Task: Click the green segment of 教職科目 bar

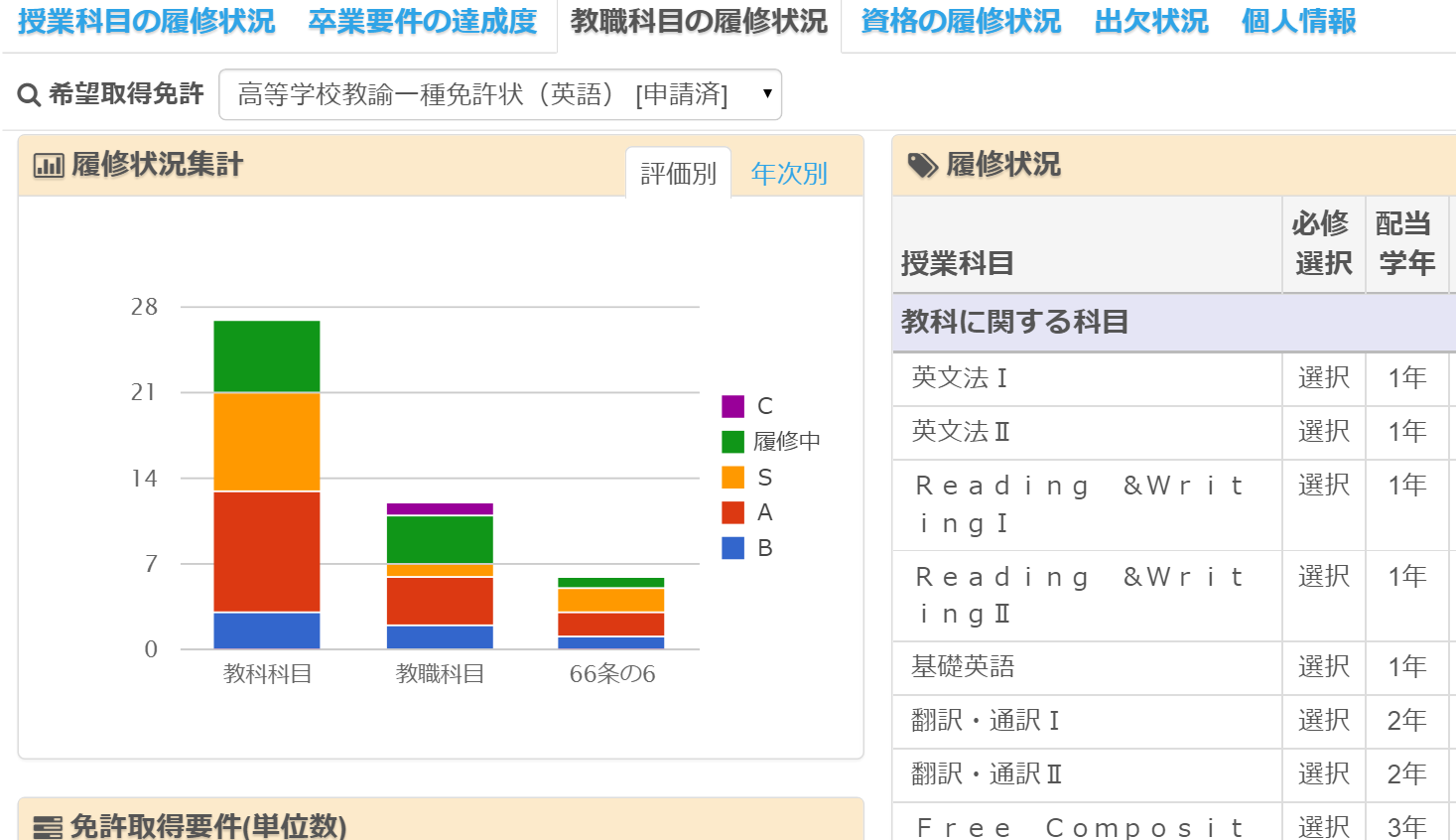Action: [440, 540]
